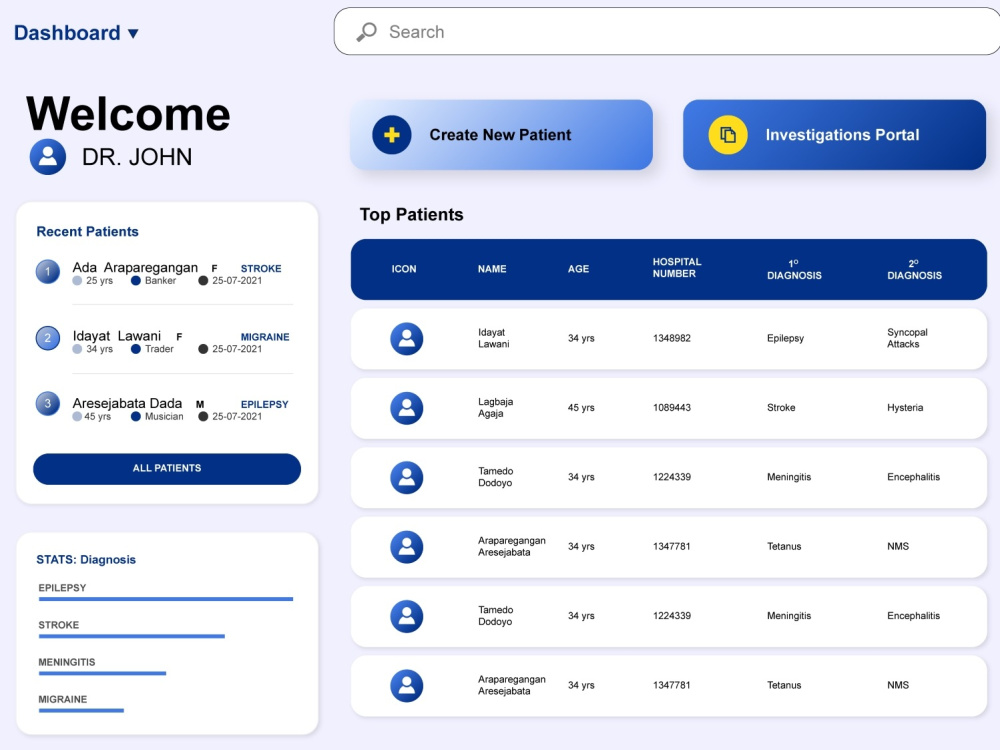Click the MENINGITIS stats bar
Viewport: 1000px width, 750px height.
coord(102,673)
